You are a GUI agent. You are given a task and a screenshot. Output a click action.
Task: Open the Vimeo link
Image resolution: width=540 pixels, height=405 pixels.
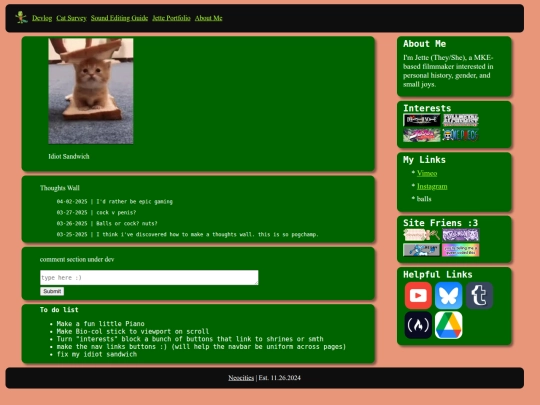427,173
